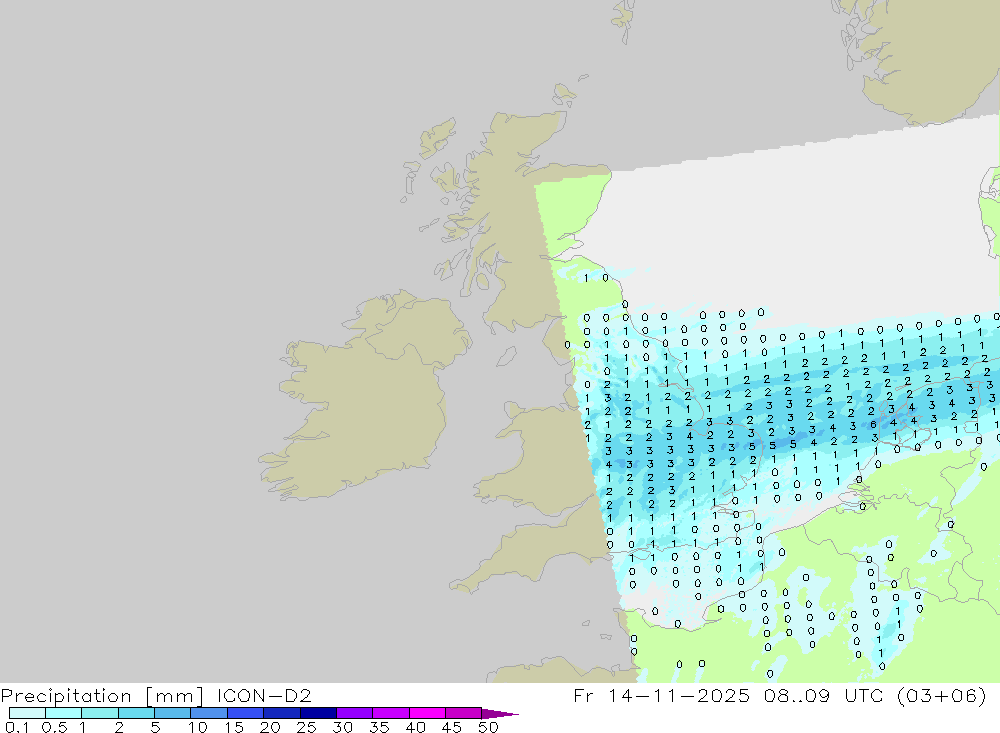Click the "25" legend scale label
Image resolution: width=1000 pixels, height=733 pixels.
coord(306,727)
